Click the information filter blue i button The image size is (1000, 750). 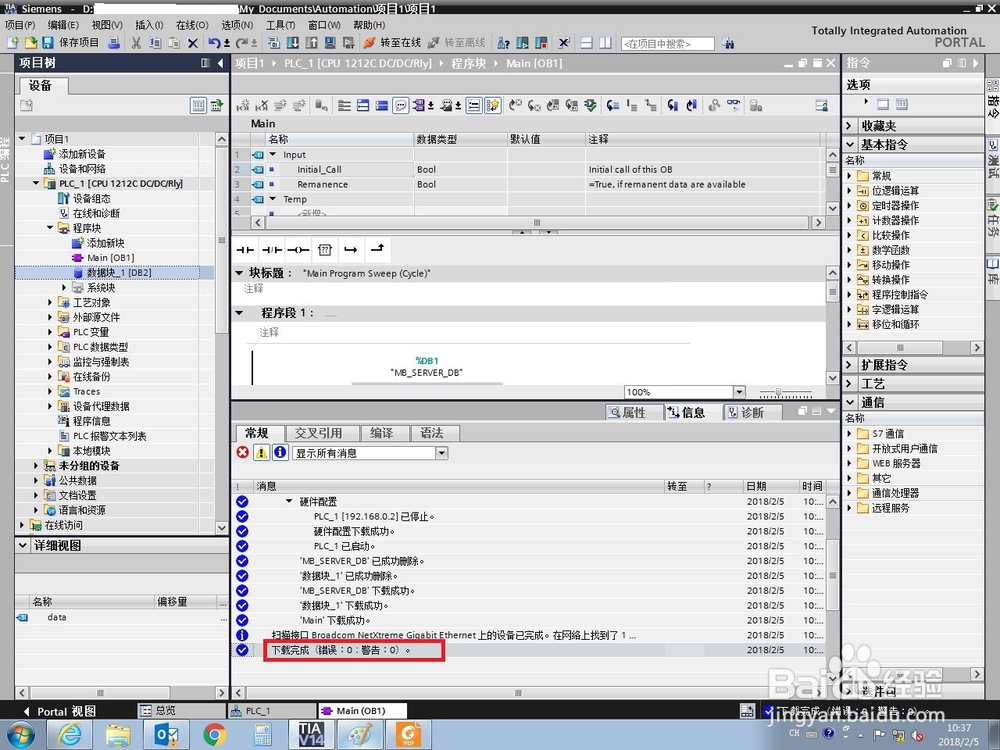click(280, 452)
